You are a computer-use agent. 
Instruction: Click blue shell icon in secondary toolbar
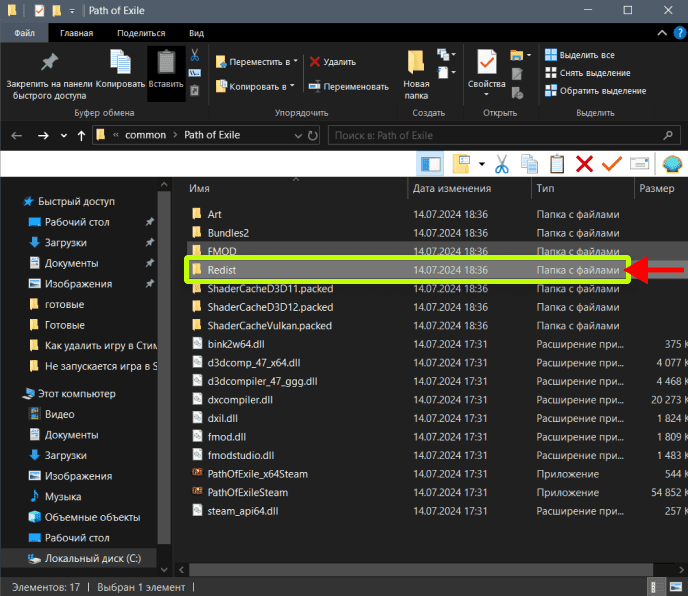[672, 165]
